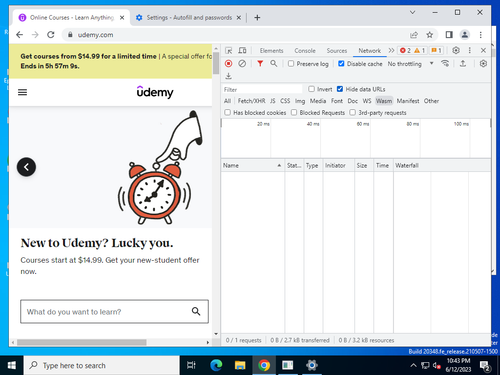
Task: Filter requests by Doc type
Action: (x=352, y=101)
